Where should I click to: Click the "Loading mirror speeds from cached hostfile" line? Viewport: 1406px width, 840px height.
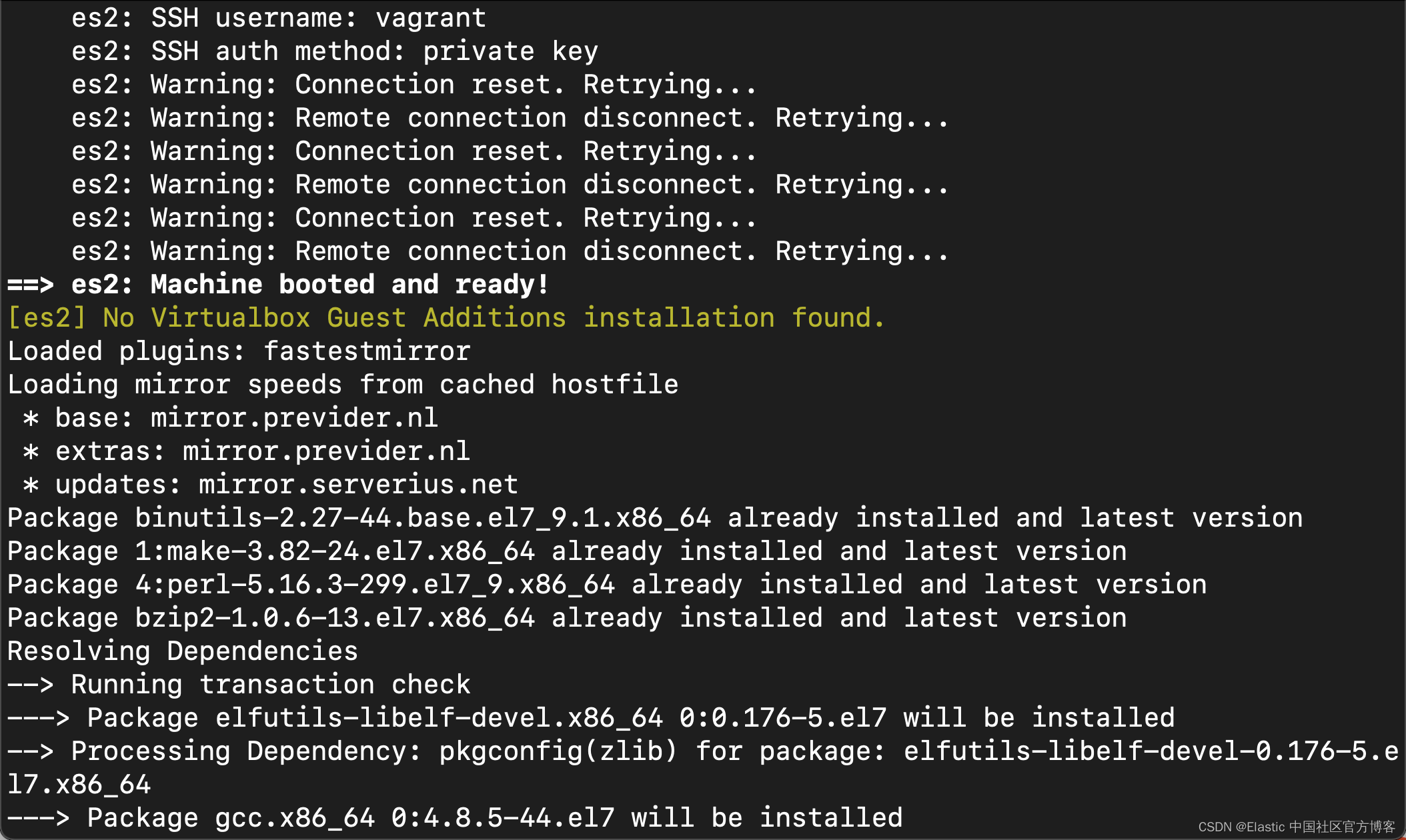(343, 385)
